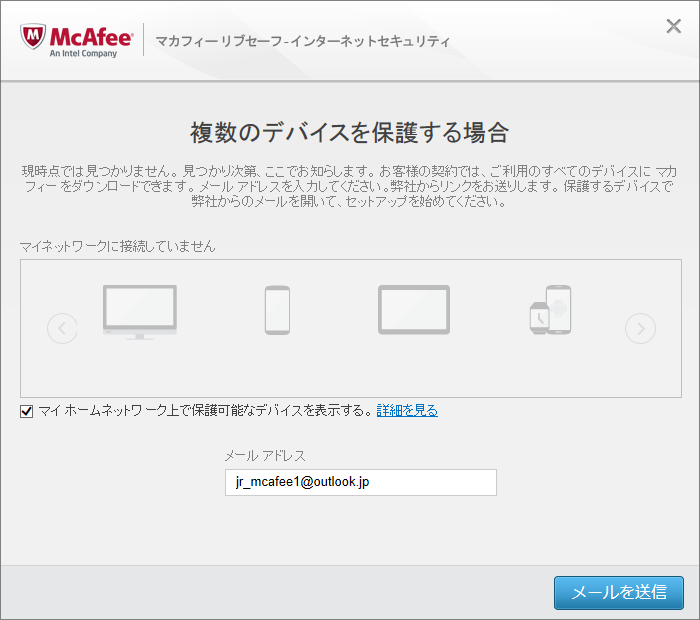This screenshot has height=620, width=700.
Task: Click the An Intel Company tagline
Action: pyautogui.click(x=83, y=54)
